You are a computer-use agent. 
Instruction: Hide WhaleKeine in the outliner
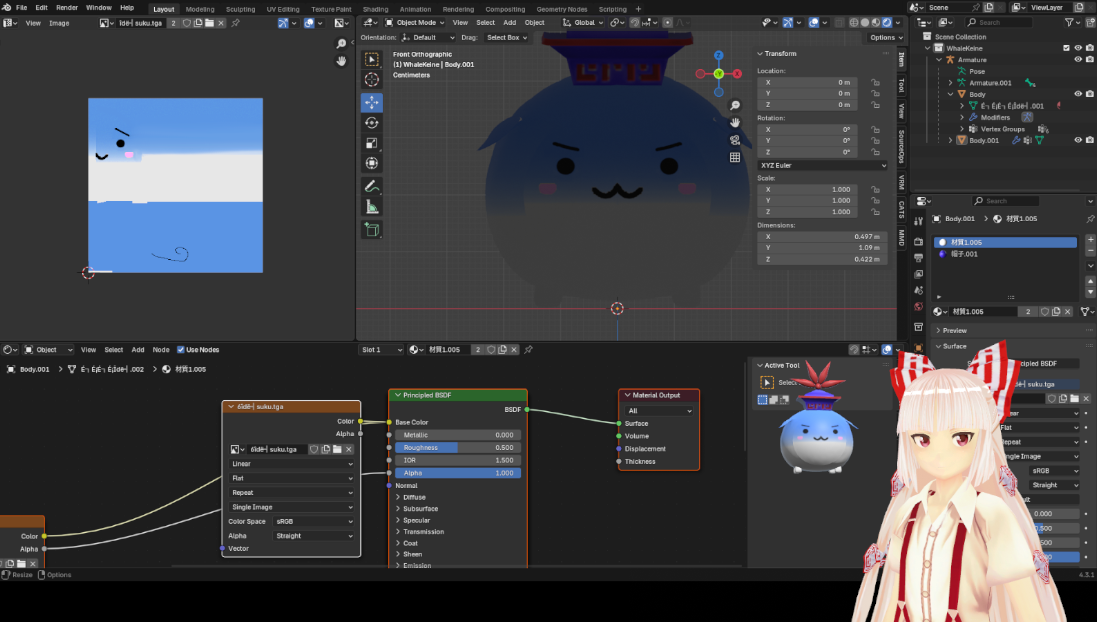click(1078, 48)
